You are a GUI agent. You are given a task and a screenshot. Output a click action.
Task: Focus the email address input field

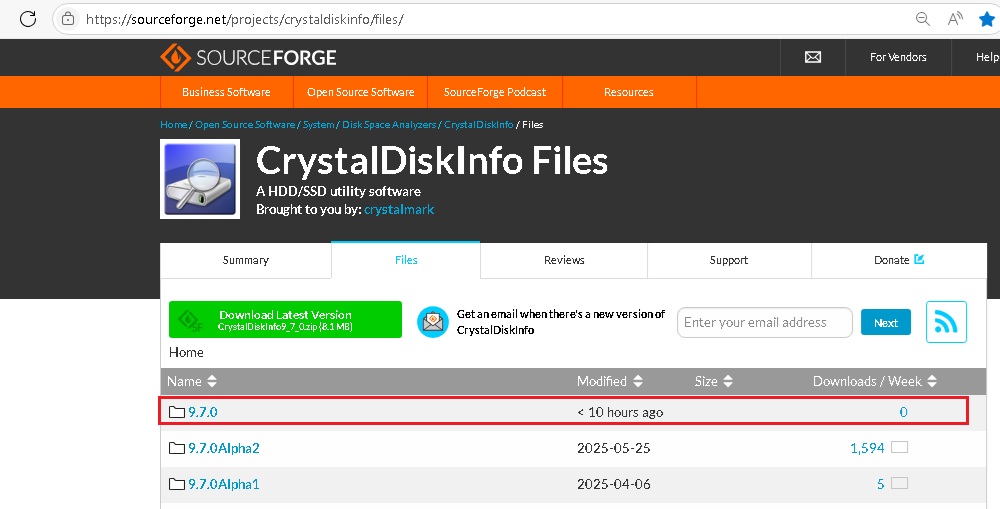[x=765, y=322]
